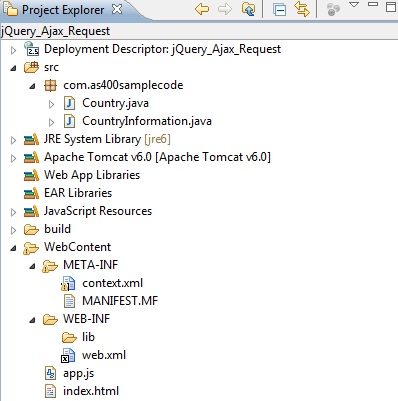
Task: Click the jQuery_Ajax_Request breadcrumb heading
Action: 55,31
